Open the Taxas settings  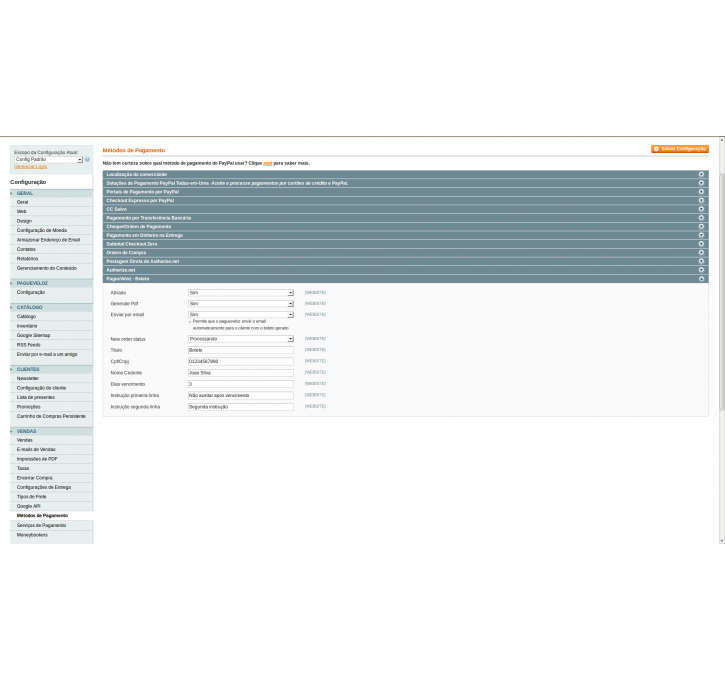tap(23, 468)
